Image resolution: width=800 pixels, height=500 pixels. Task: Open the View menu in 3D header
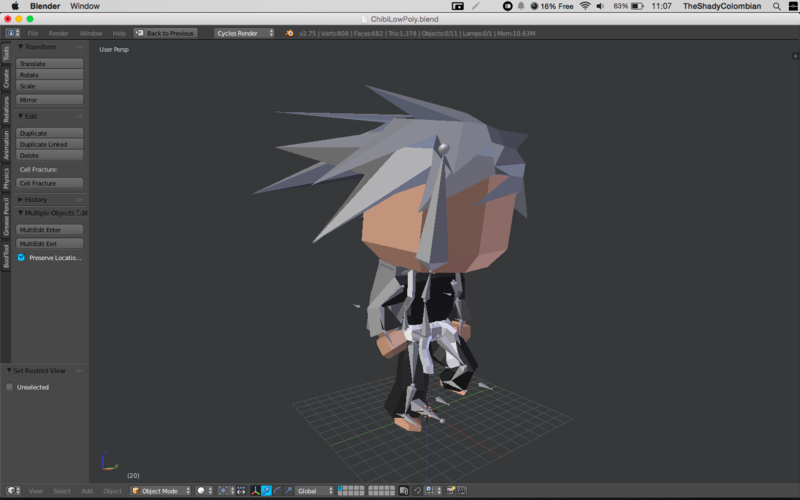coord(36,491)
